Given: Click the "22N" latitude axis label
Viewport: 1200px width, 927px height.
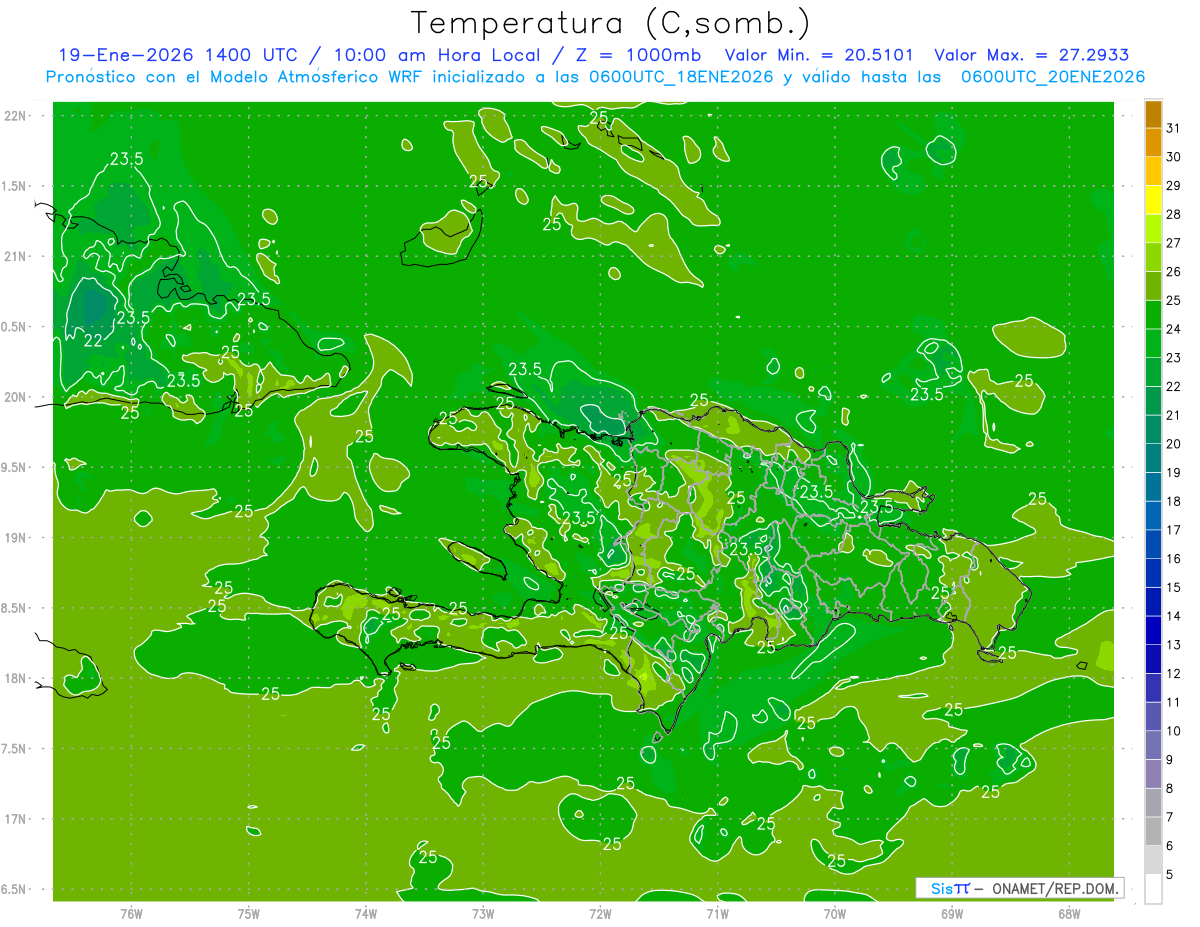Looking at the screenshot, I should pyautogui.click(x=15, y=115).
